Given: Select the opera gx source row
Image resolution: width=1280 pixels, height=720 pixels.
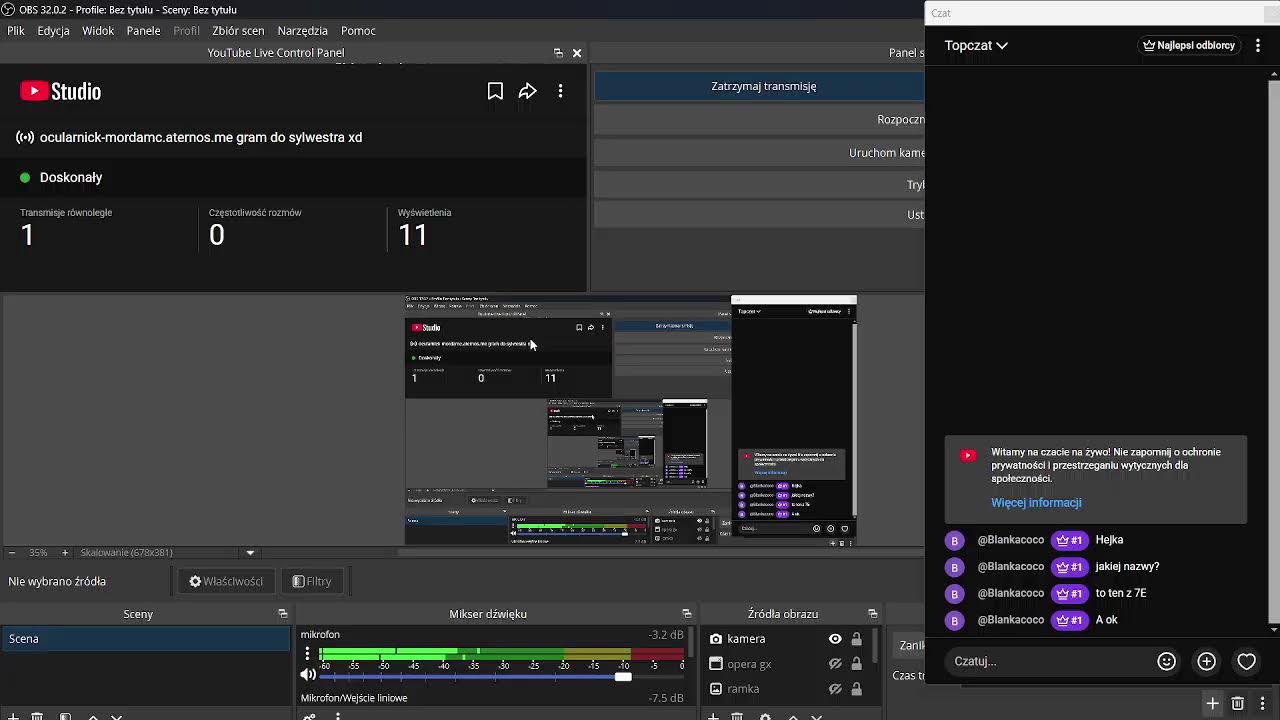Looking at the screenshot, I should [785, 664].
